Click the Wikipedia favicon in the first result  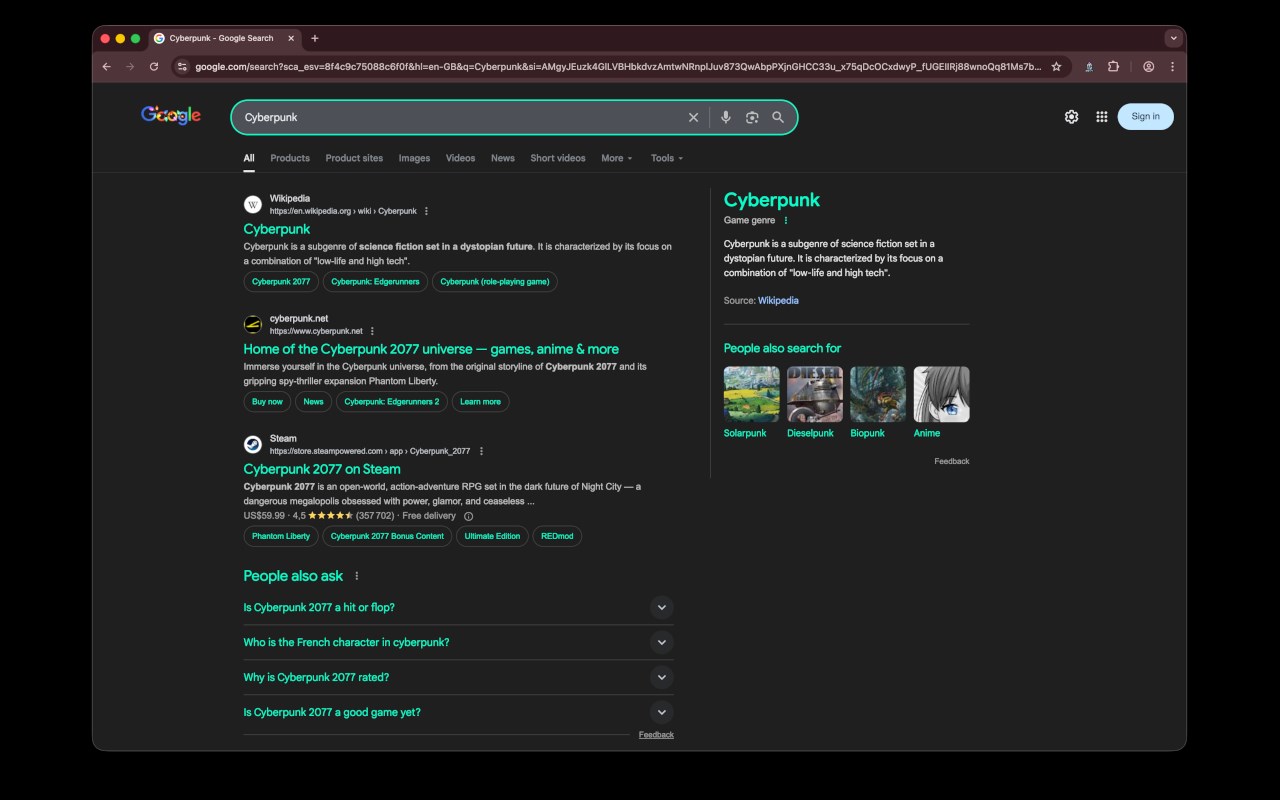(253, 205)
